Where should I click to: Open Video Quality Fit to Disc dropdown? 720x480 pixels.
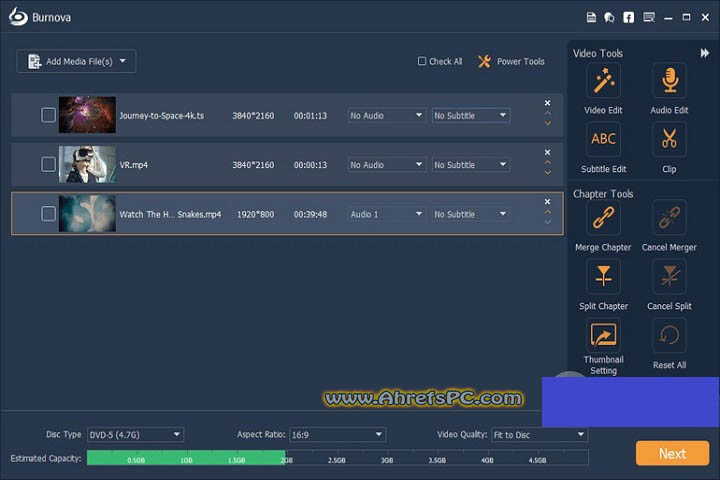(540, 435)
